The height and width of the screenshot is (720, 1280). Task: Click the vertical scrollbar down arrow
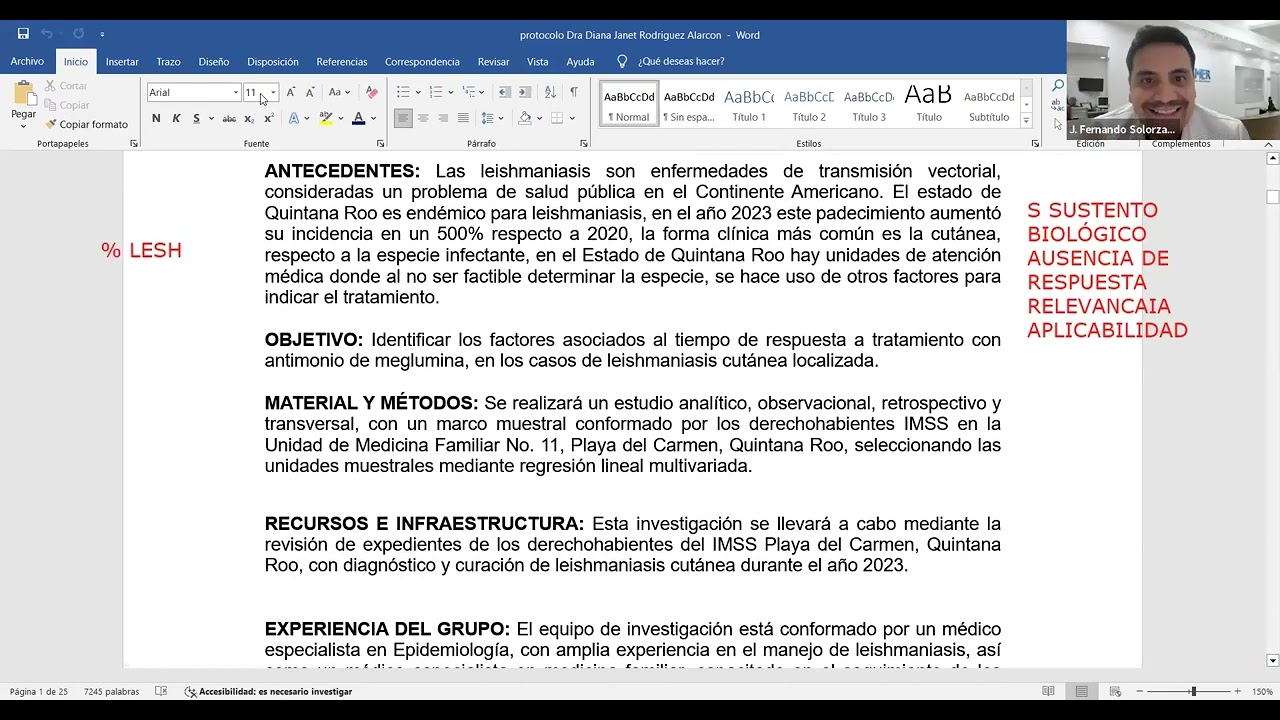1272,660
